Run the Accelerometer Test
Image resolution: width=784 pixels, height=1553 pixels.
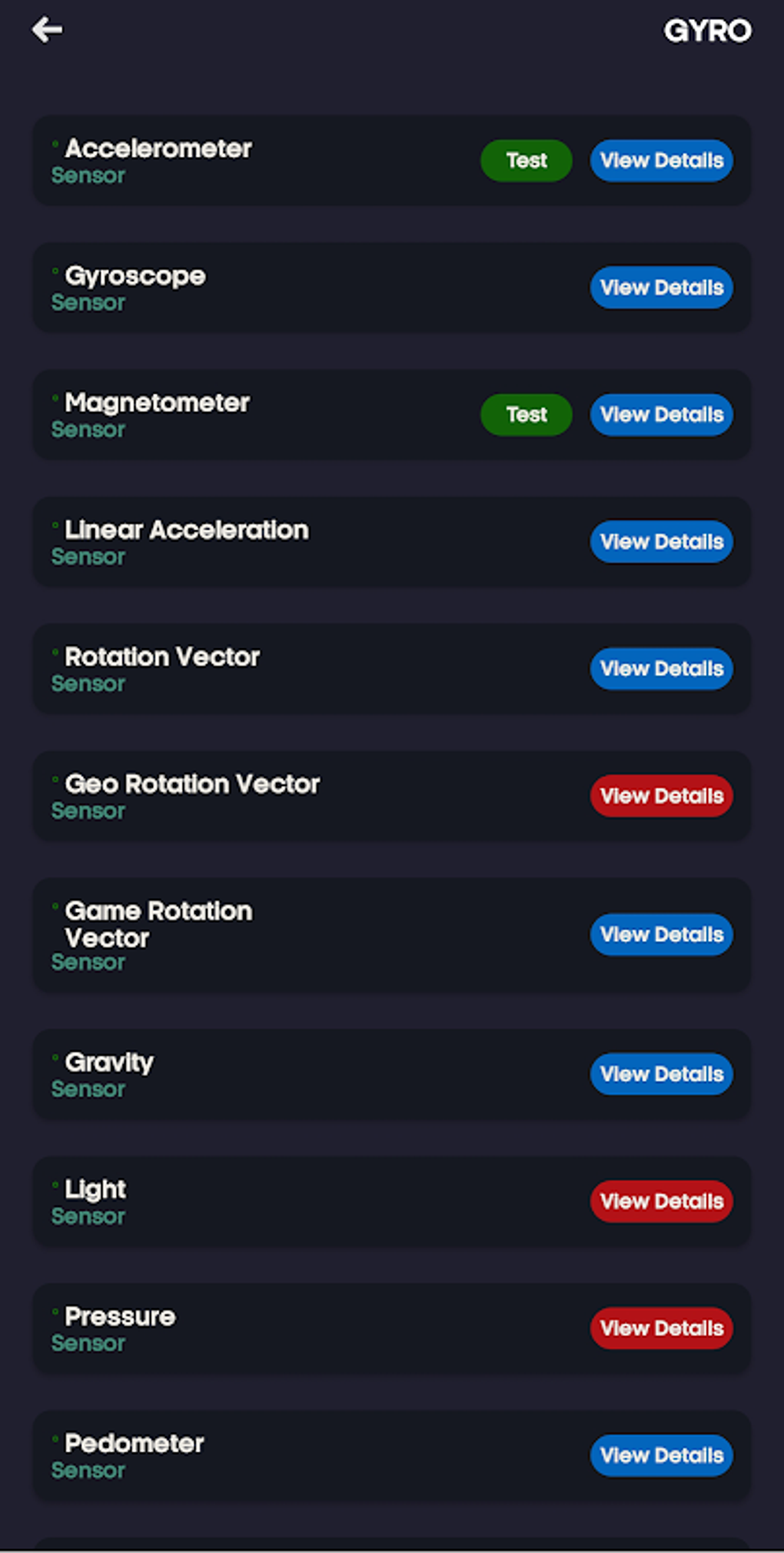tap(526, 160)
